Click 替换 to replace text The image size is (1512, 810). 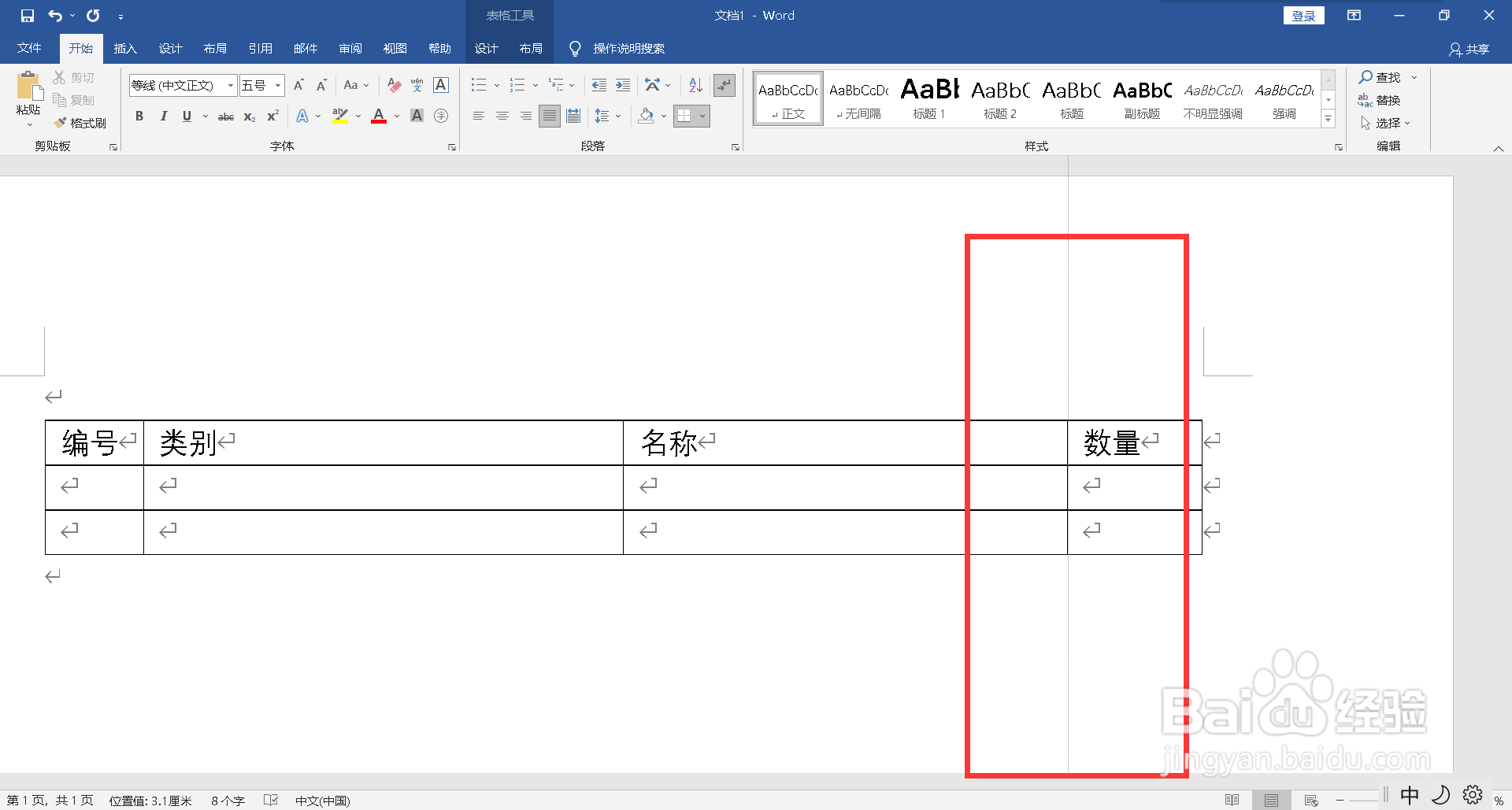point(1379,100)
